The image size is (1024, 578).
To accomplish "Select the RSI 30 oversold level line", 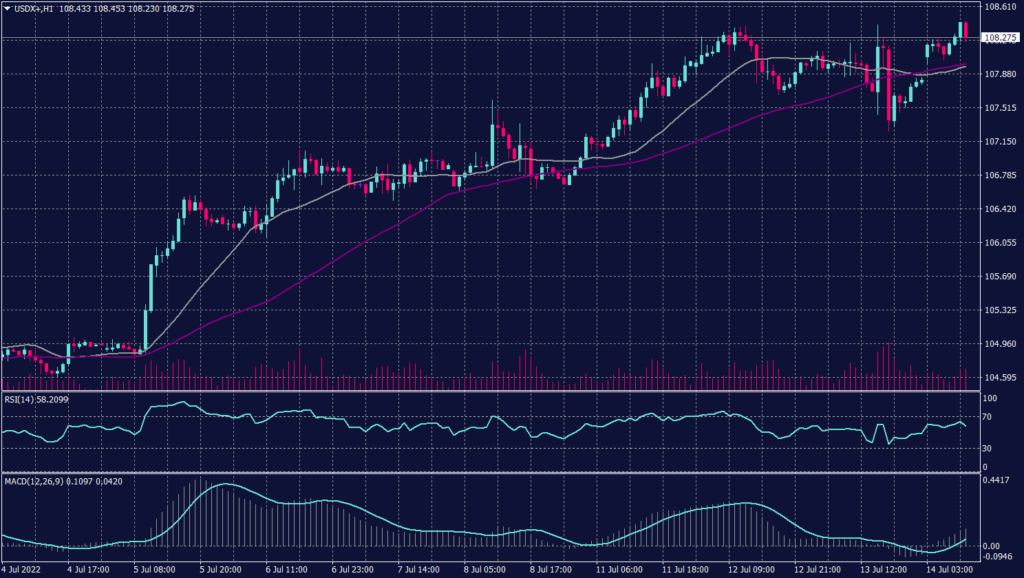I will (x=500, y=450).
